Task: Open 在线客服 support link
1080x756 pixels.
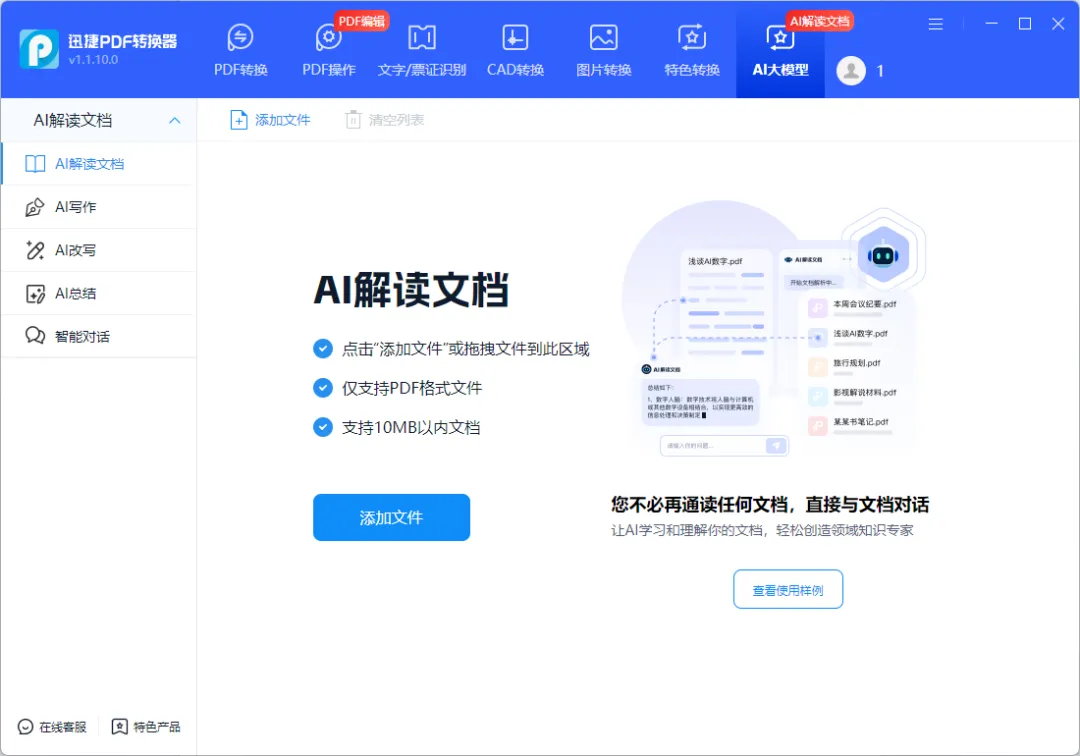Action: pyautogui.click(x=52, y=727)
